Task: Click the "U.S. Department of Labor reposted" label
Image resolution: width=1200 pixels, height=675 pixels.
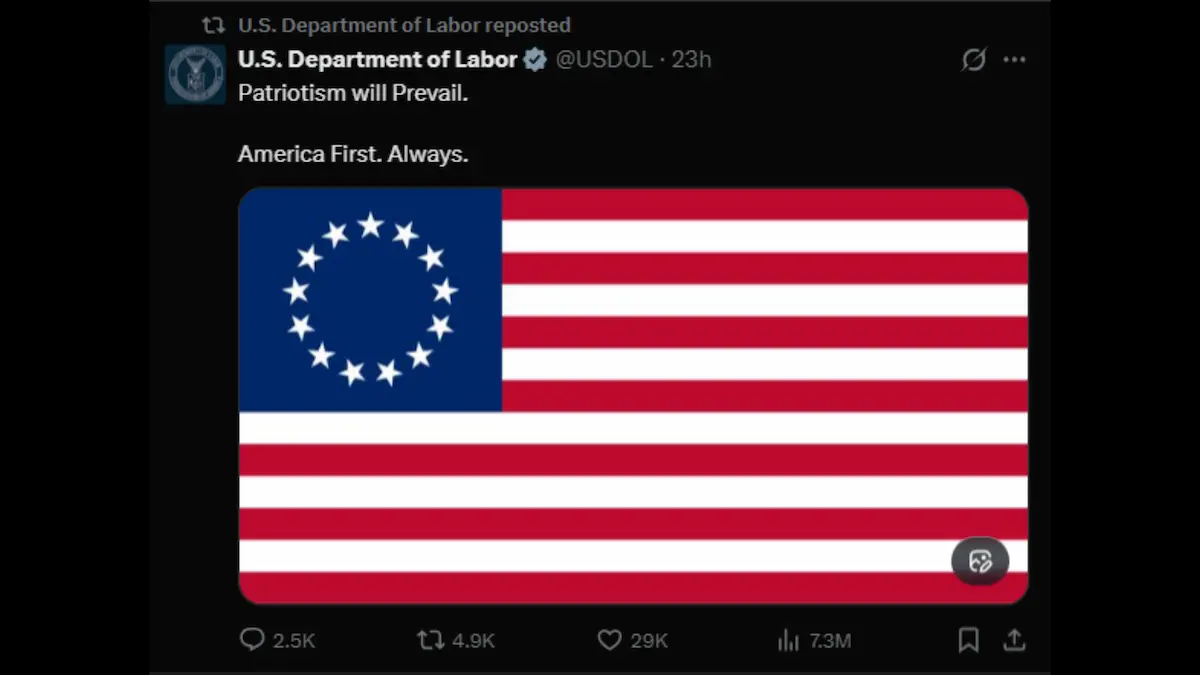Action: (x=404, y=25)
